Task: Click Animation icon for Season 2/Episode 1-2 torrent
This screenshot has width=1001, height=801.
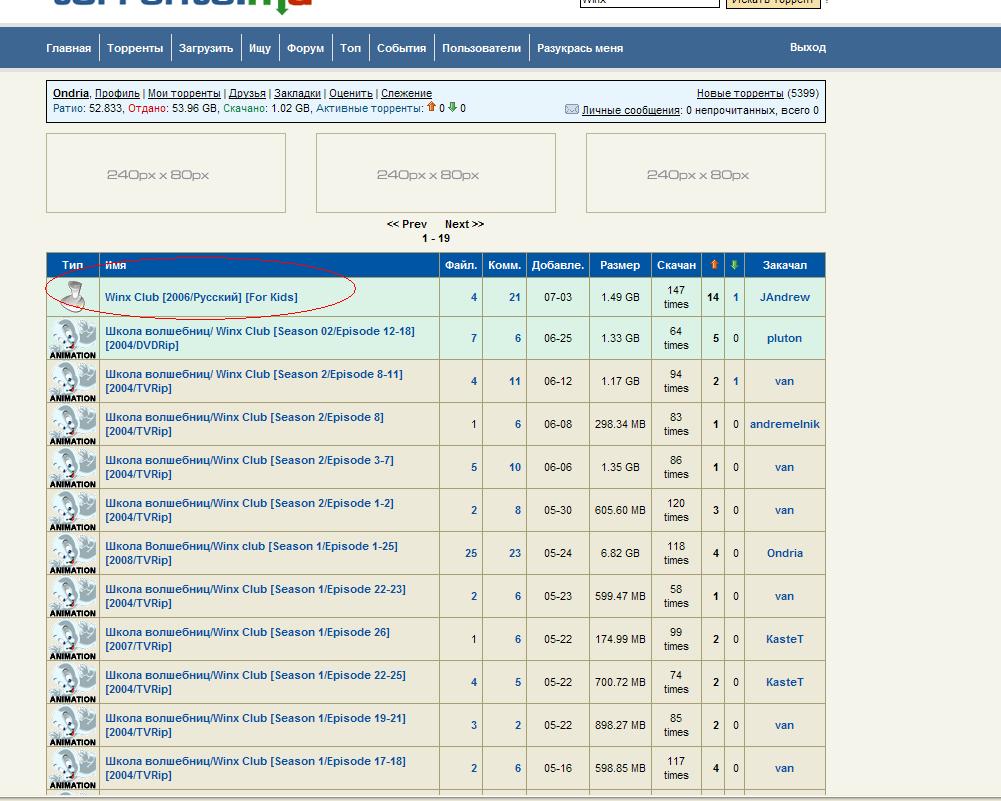Action: tap(73, 510)
